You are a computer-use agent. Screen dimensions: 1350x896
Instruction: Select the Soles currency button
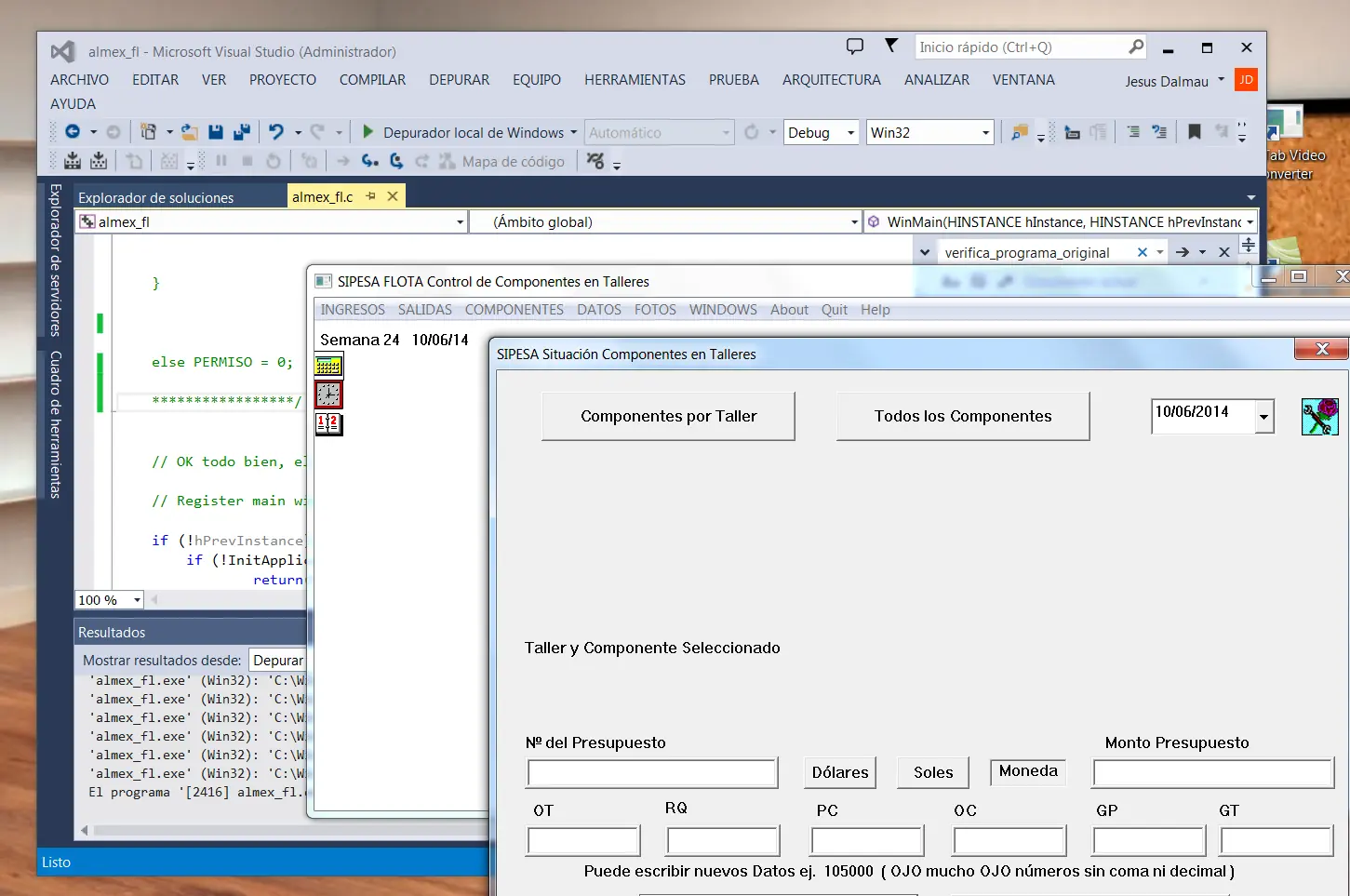coord(933,772)
